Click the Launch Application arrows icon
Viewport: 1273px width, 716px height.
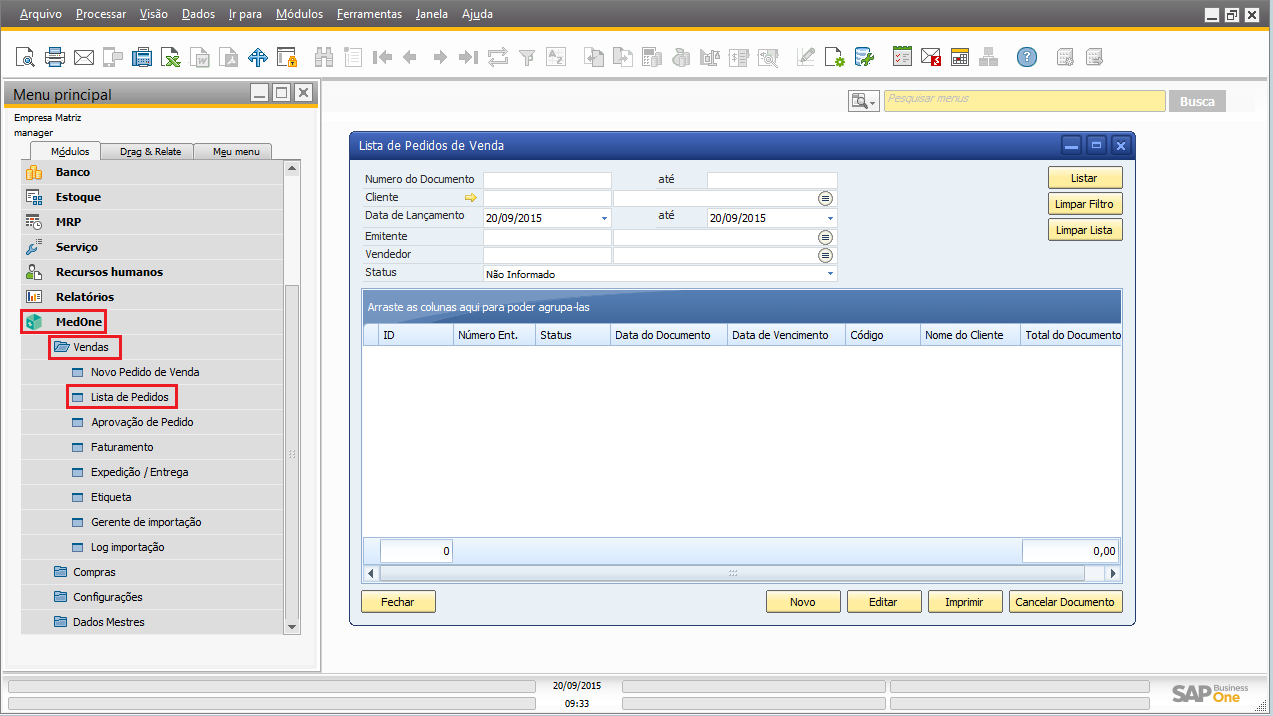[258, 57]
